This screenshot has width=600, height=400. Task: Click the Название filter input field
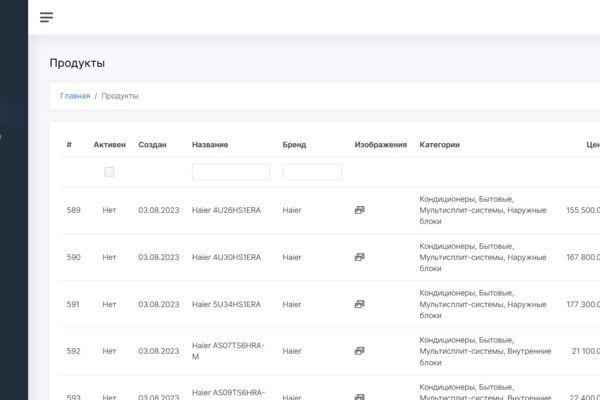(231, 172)
